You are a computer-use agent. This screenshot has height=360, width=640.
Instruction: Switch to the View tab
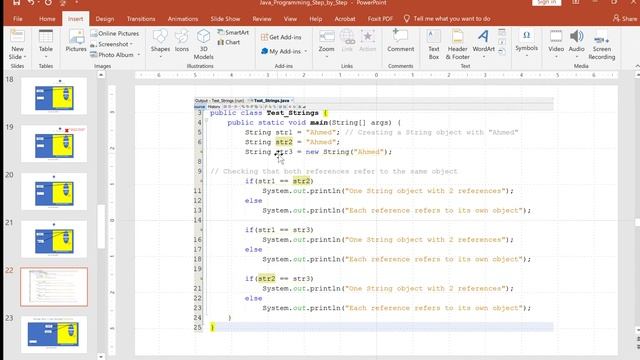click(x=290, y=19)
